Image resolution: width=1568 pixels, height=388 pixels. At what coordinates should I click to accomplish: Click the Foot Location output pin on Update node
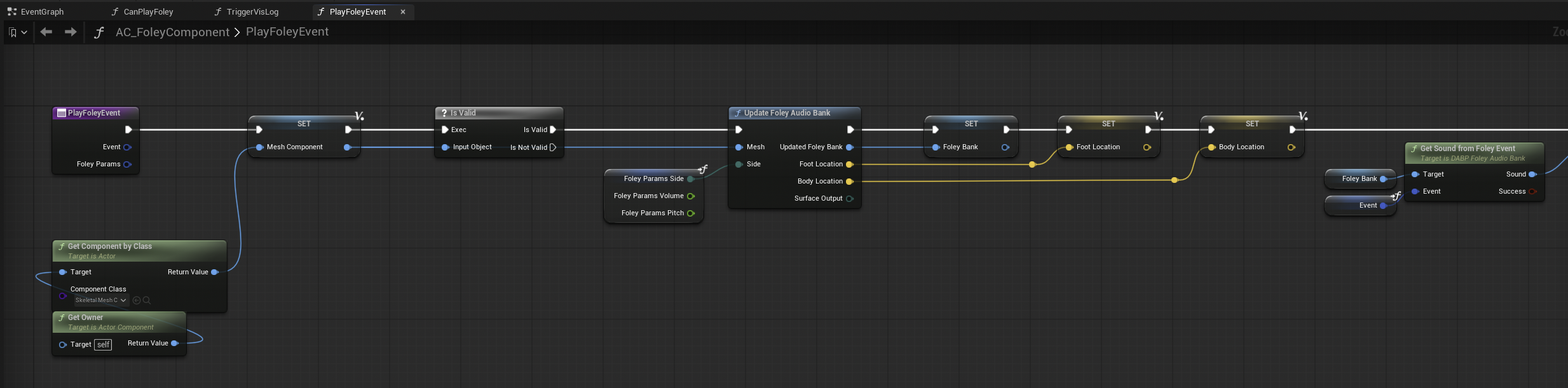click(850, 164)
